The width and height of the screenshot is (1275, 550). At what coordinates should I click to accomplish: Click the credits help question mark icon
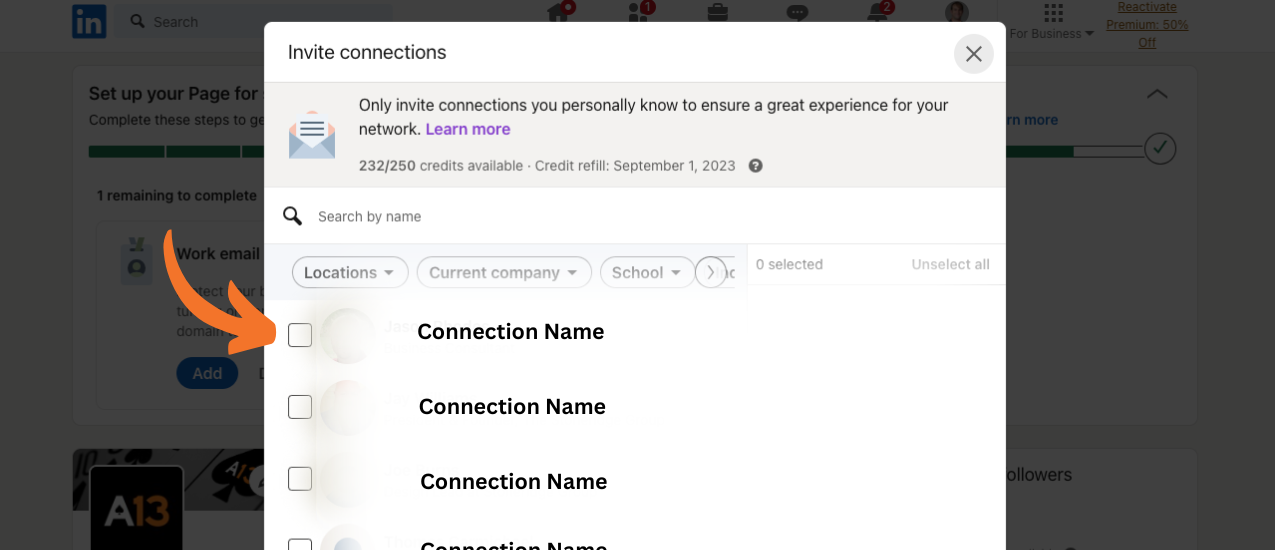756,166
